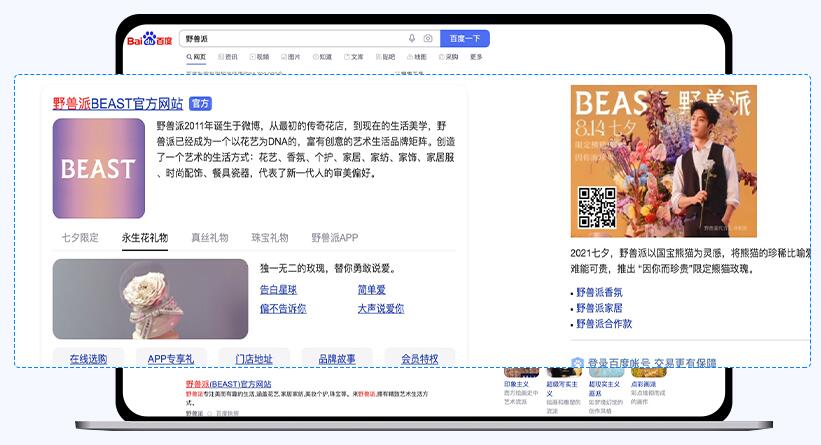Click the camera image search icon

[428, 38]
